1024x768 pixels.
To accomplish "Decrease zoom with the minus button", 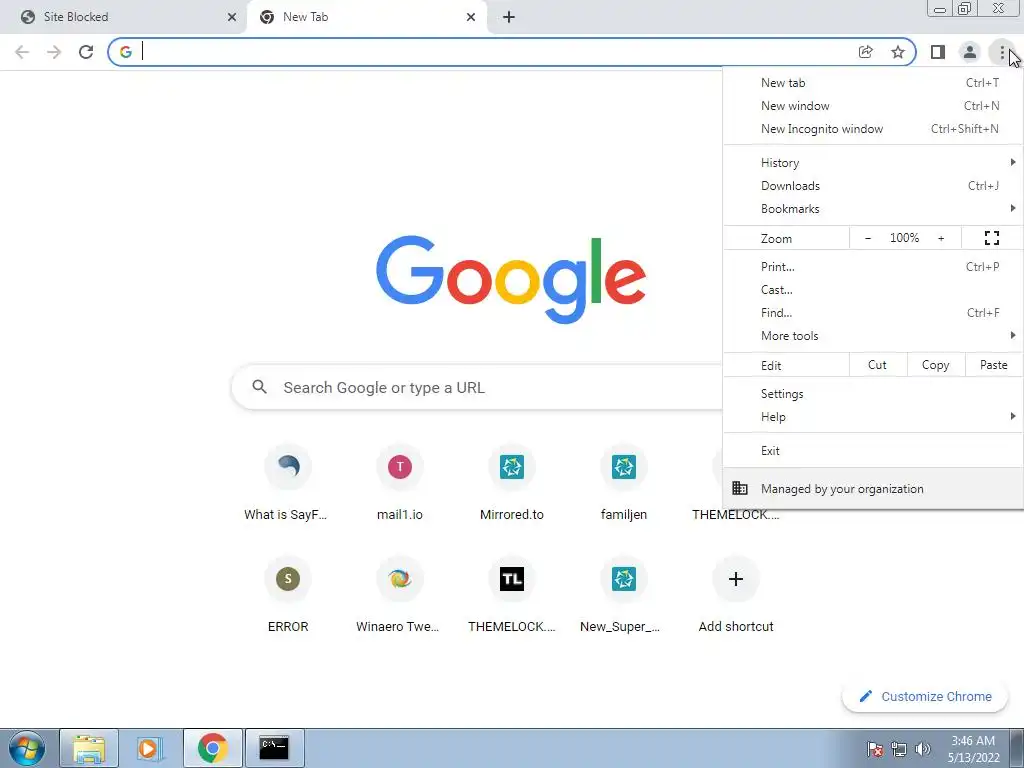I will [868, 238].
